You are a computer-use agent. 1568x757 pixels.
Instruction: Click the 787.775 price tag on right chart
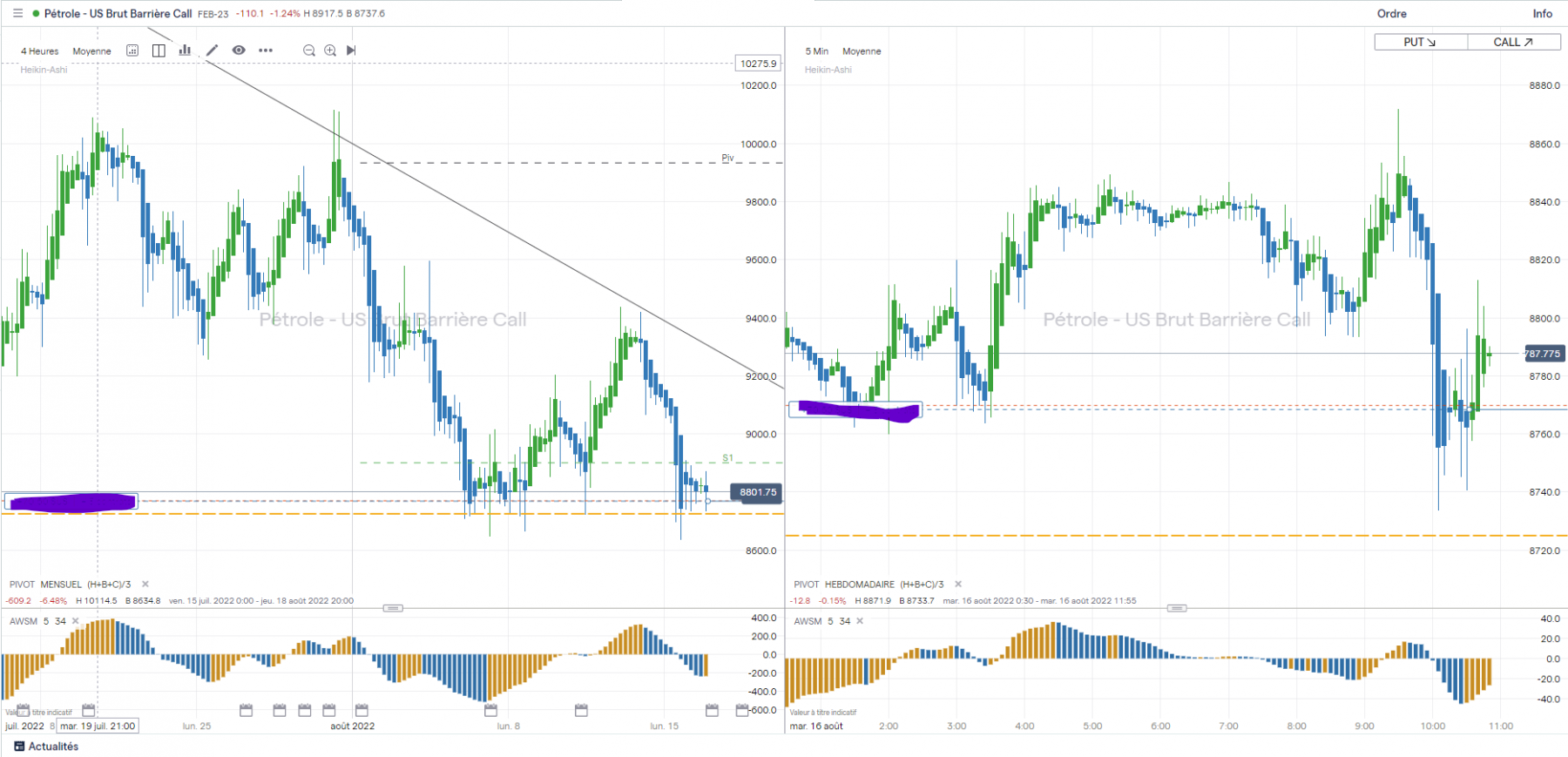point(1544,354)
